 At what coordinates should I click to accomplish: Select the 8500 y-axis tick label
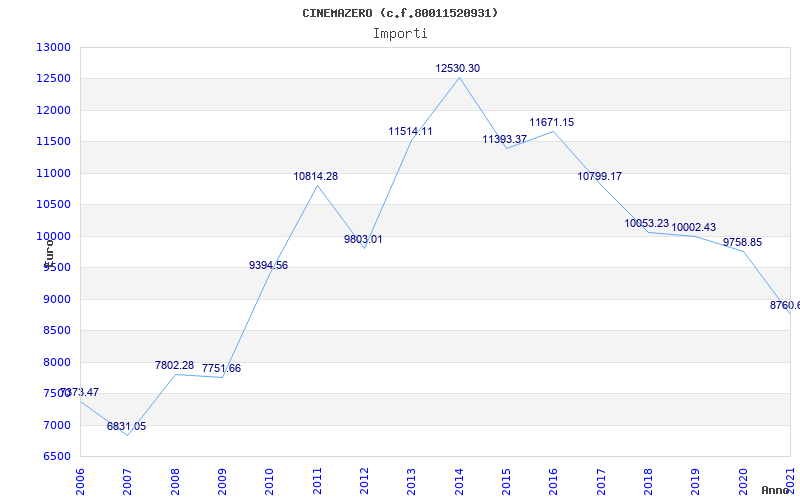56,331
